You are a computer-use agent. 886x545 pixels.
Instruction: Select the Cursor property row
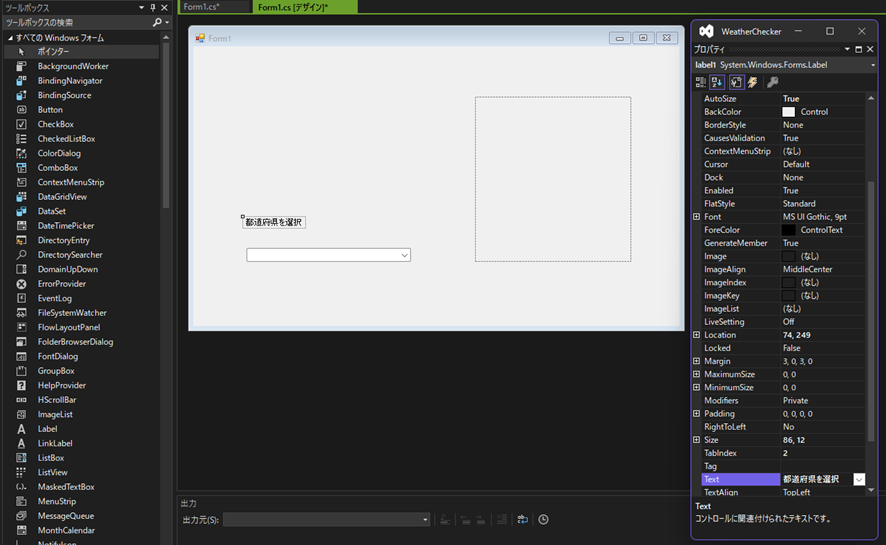coord(783,164)
